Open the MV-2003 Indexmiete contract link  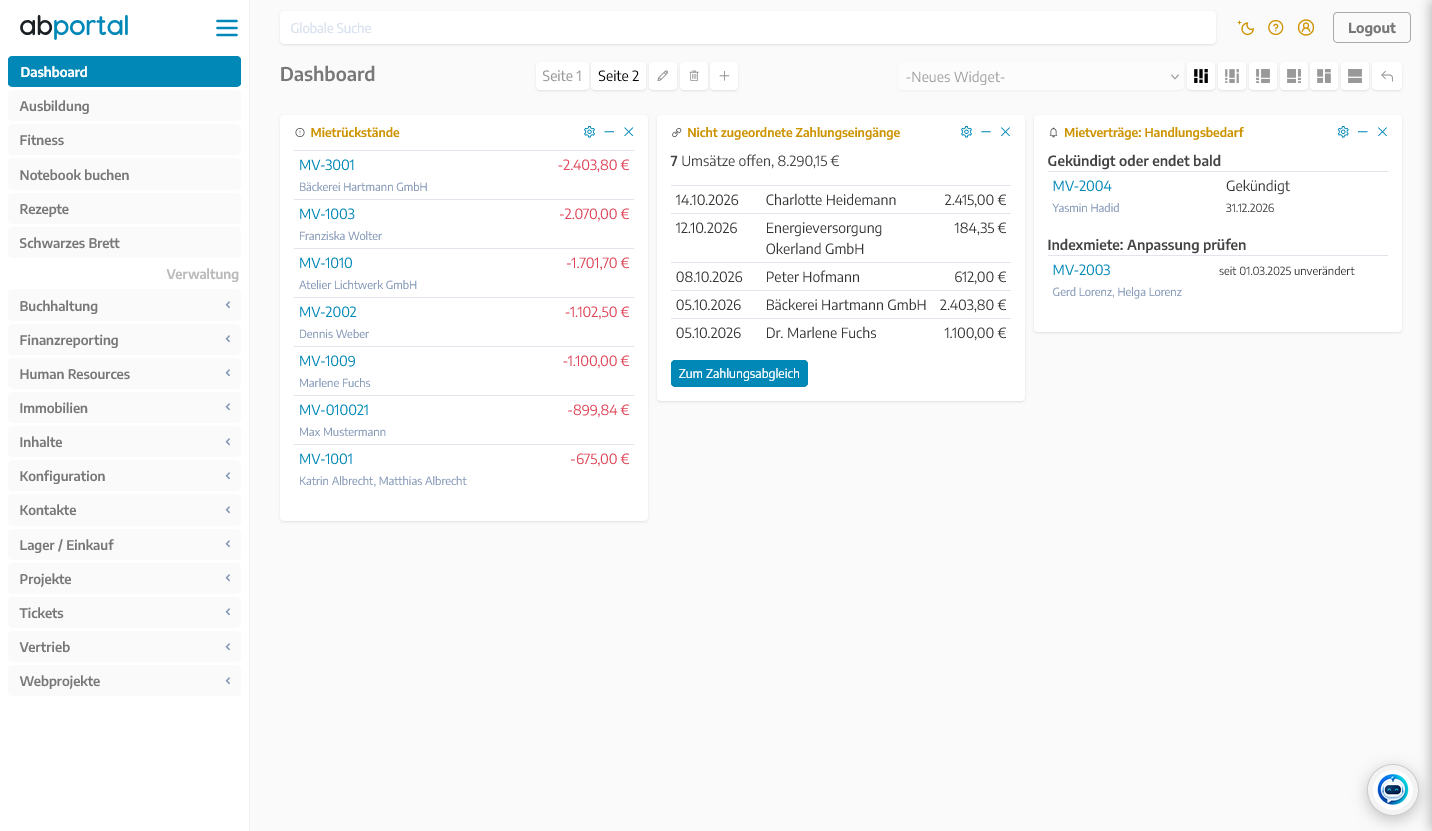(x=1082, y=270)
